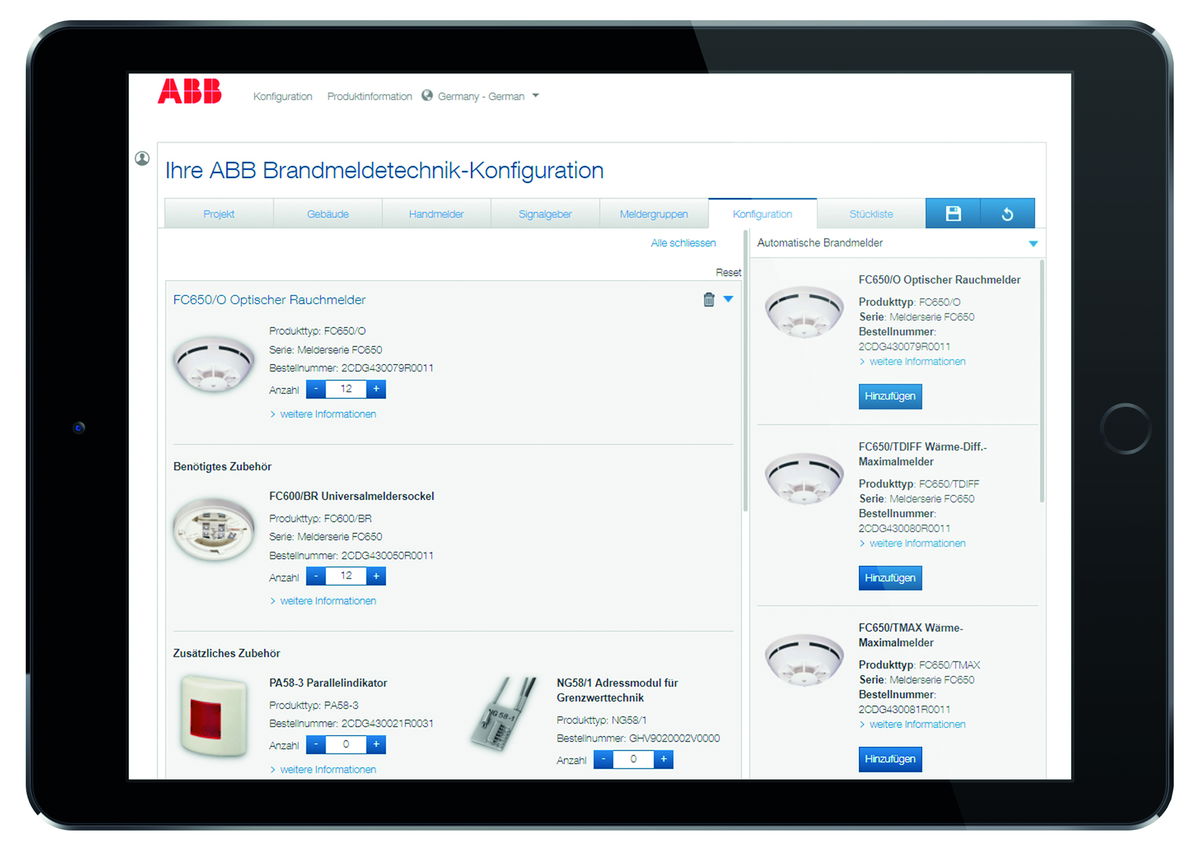Image resolution: width=1200 pixels, height=853 pixels.
Task: Open weitere Informationen for FC650/O in catalog
Action: click(912, 362)
